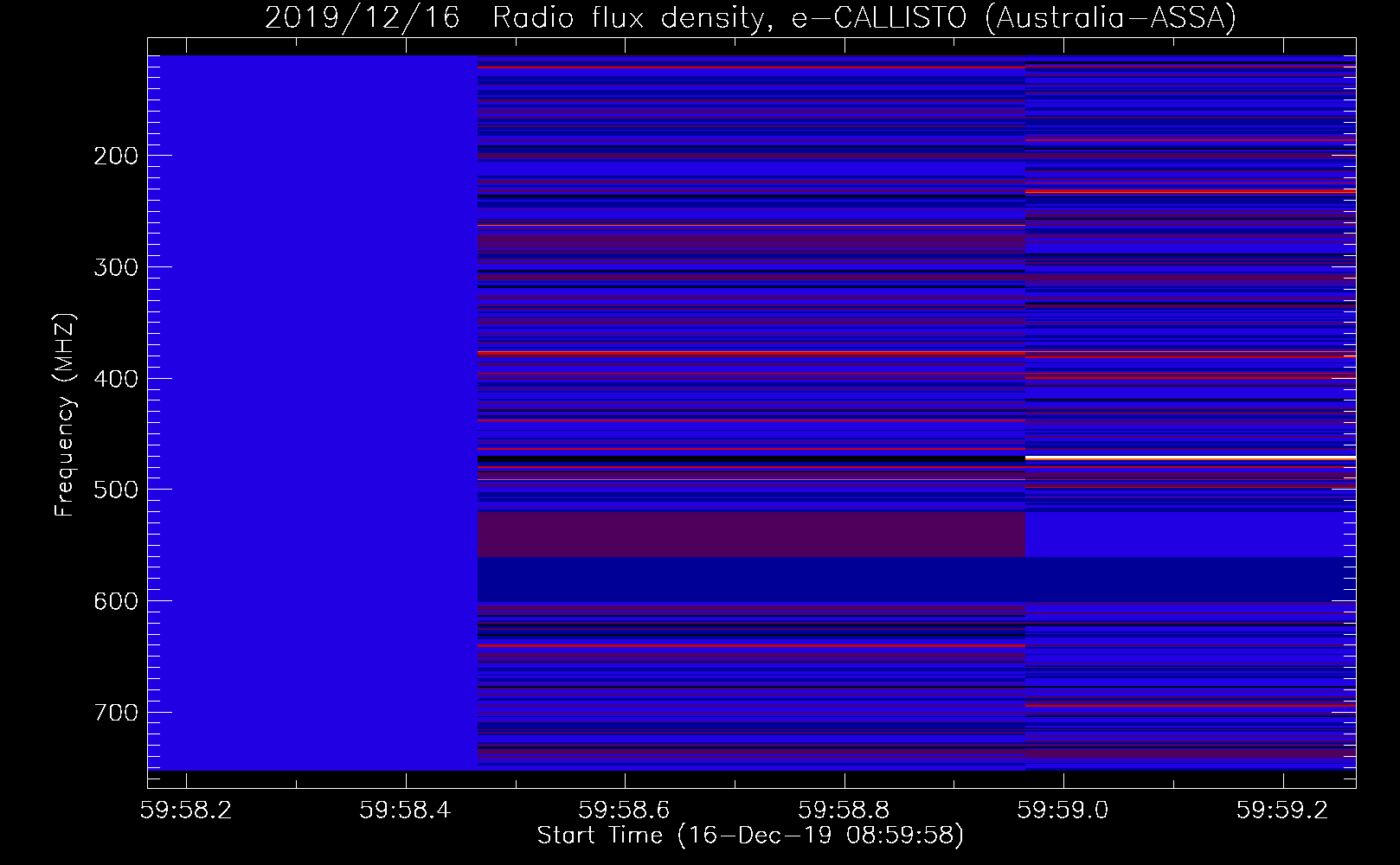This screenshot has height=865, width=1400.
Task: Click the 400 frequency tick label
Action: [x=116, y=379]
